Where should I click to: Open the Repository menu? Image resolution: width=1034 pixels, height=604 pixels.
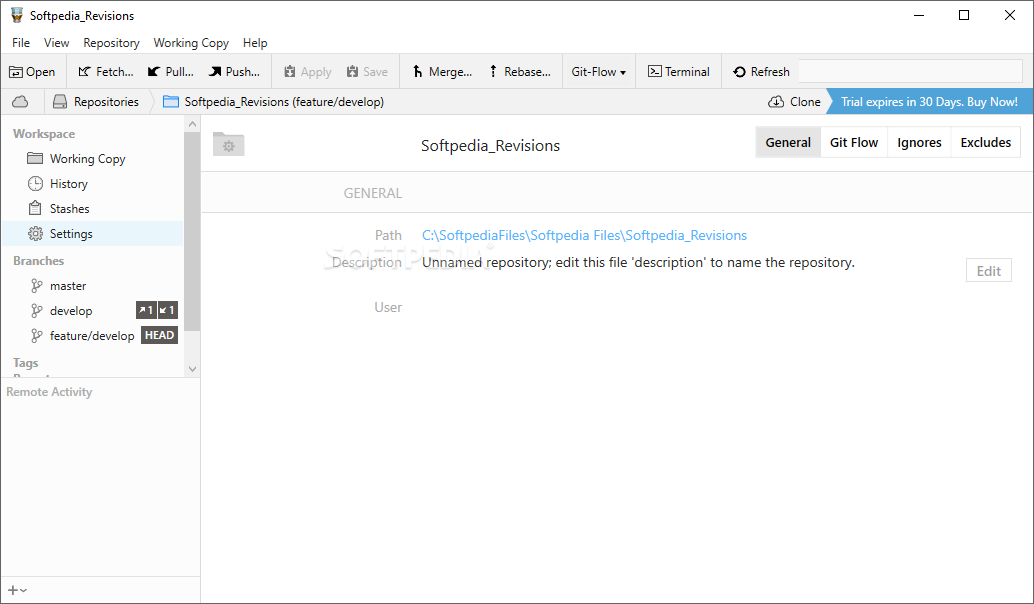click(x=111, y=43)
